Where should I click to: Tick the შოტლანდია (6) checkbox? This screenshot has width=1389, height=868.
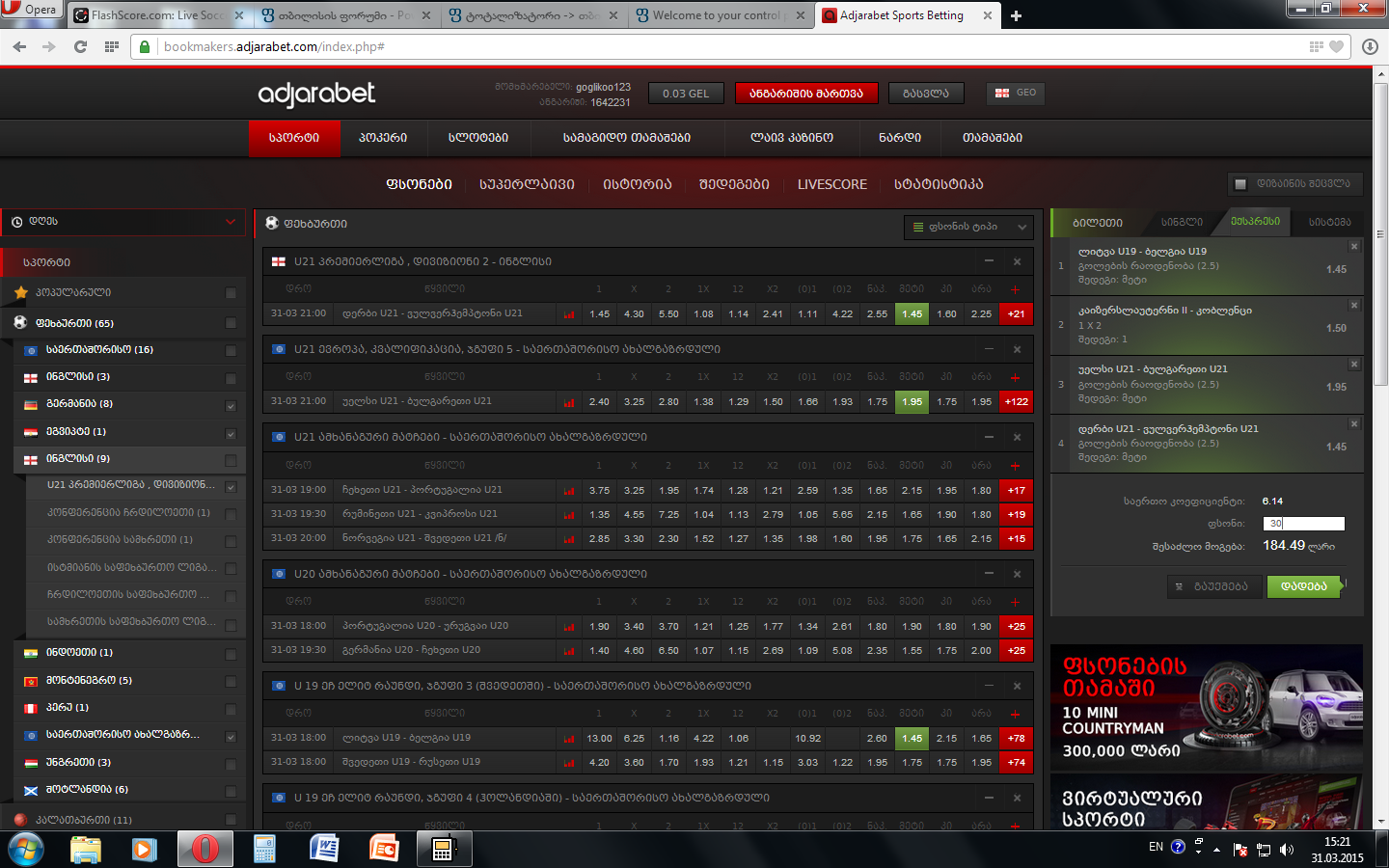pos(231,792)
